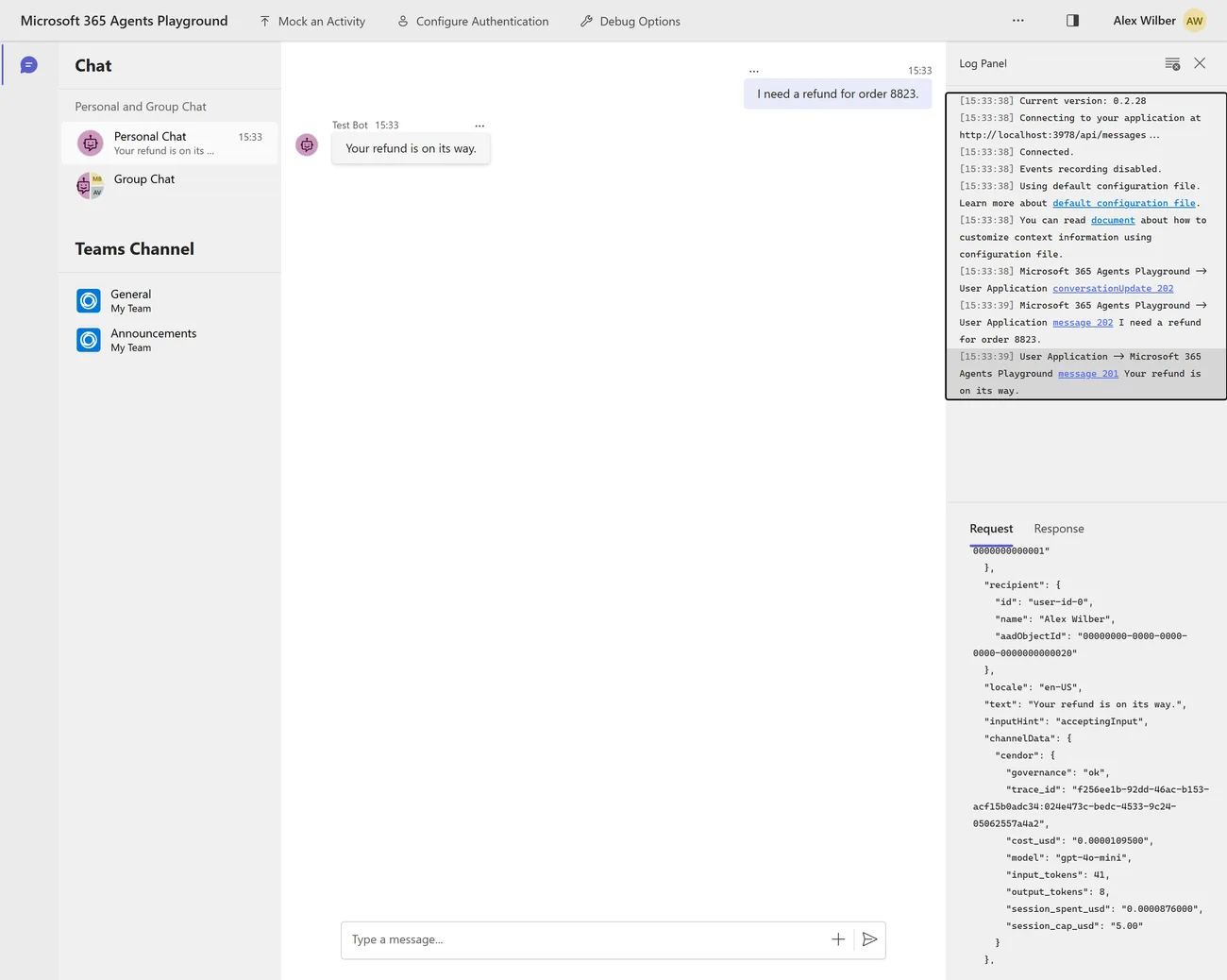Click the '"locale": "en-US"' JSON line
This screenshot has width=1227, height=980.
pos(1034,687)
